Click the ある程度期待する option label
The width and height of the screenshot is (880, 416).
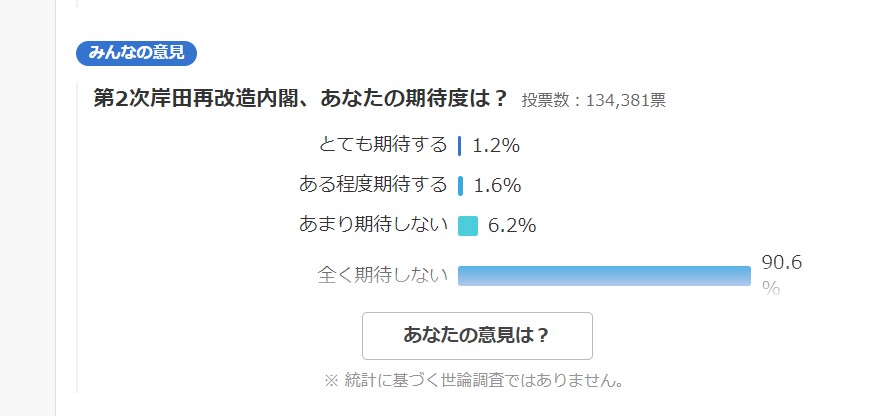373,185
